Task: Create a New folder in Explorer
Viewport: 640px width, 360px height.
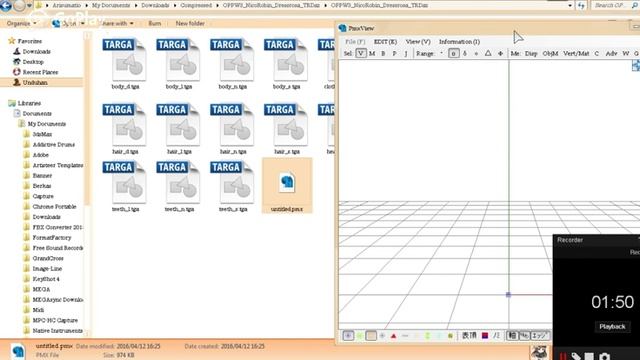Action: [x=190, y=23]
